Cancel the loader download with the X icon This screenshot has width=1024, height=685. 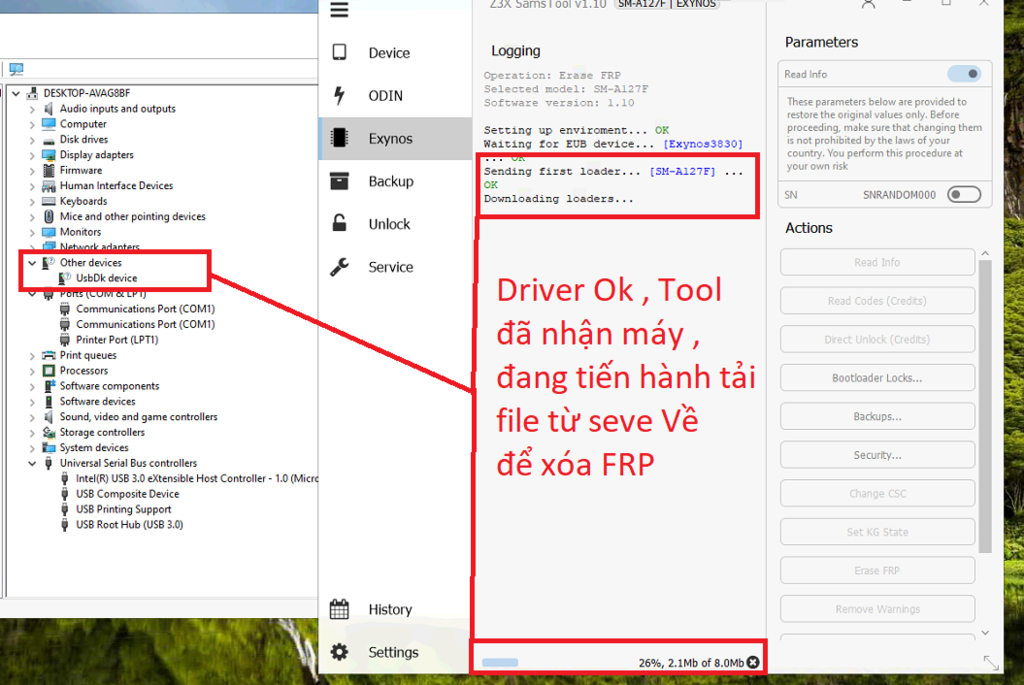click(x=753, y=662)
